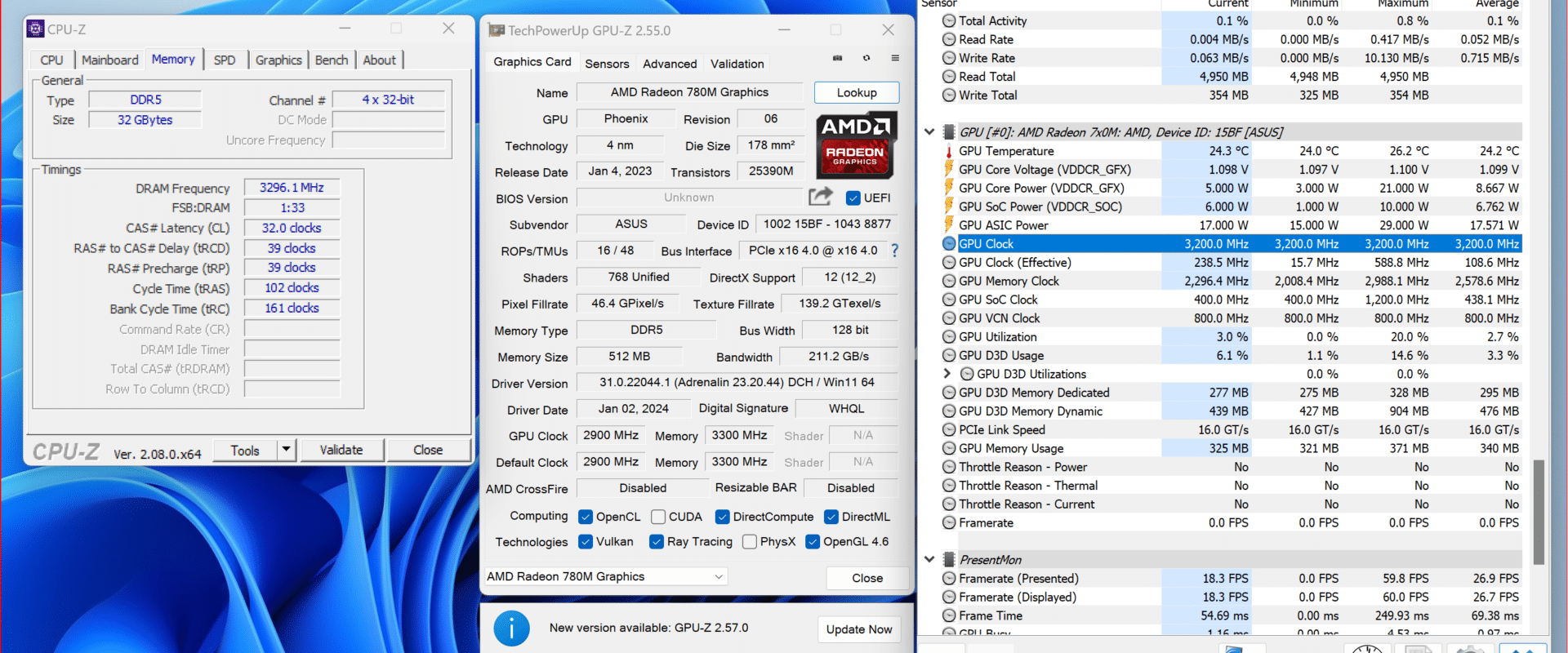Viewport: 1568px width, 653px height.
Task: Open the Validation tab in GPU-Z
Action: tap(737, 64)
